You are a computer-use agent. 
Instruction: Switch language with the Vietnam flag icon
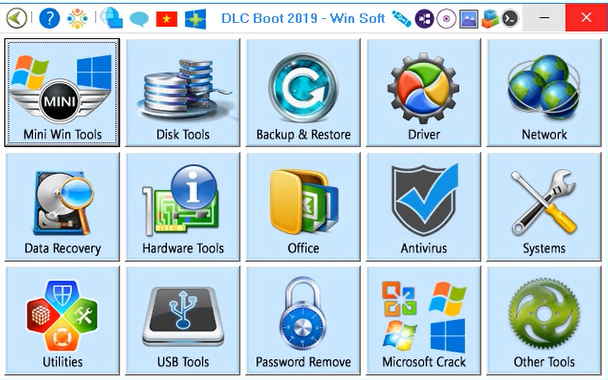167,19
